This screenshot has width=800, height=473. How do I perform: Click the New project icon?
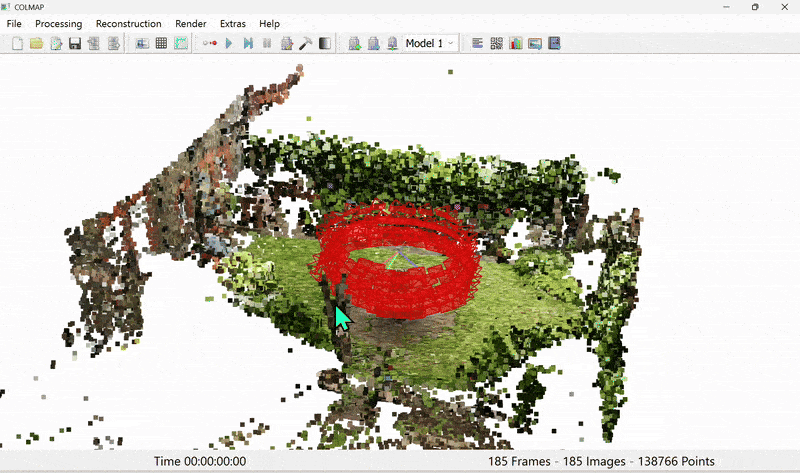(x=17, y=44)
